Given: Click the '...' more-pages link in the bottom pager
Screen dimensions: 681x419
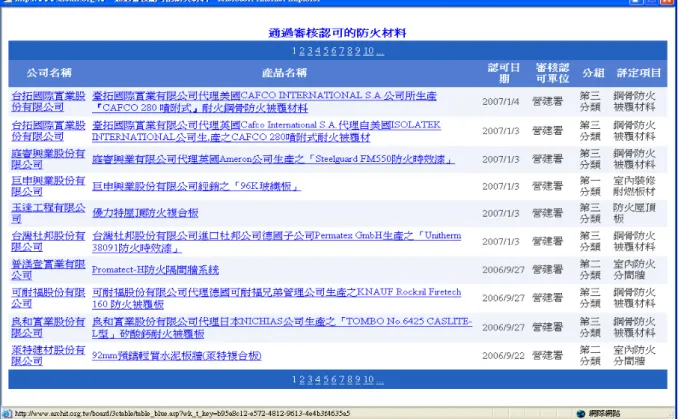Looking at the screenshot, I should click(x=380, y=379).
